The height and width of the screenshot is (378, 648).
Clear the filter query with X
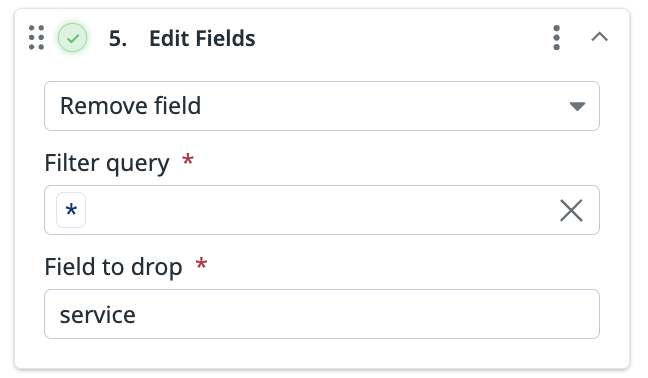[571, 210]
